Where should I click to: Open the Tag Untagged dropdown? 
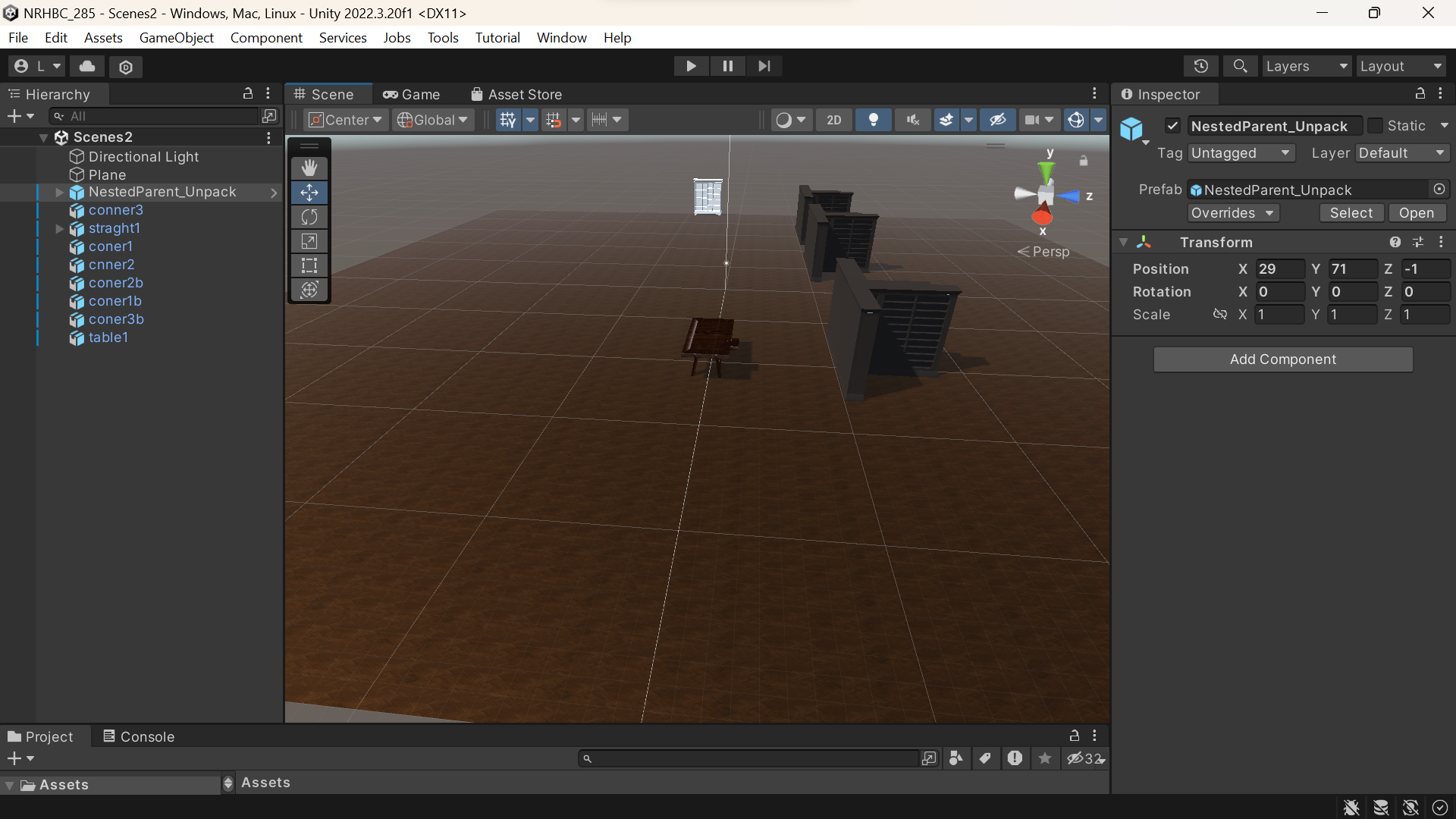coord(1241,153)
